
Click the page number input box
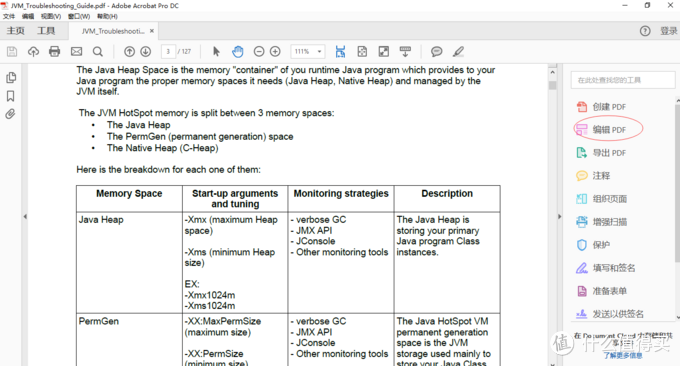tap(168, 52)
